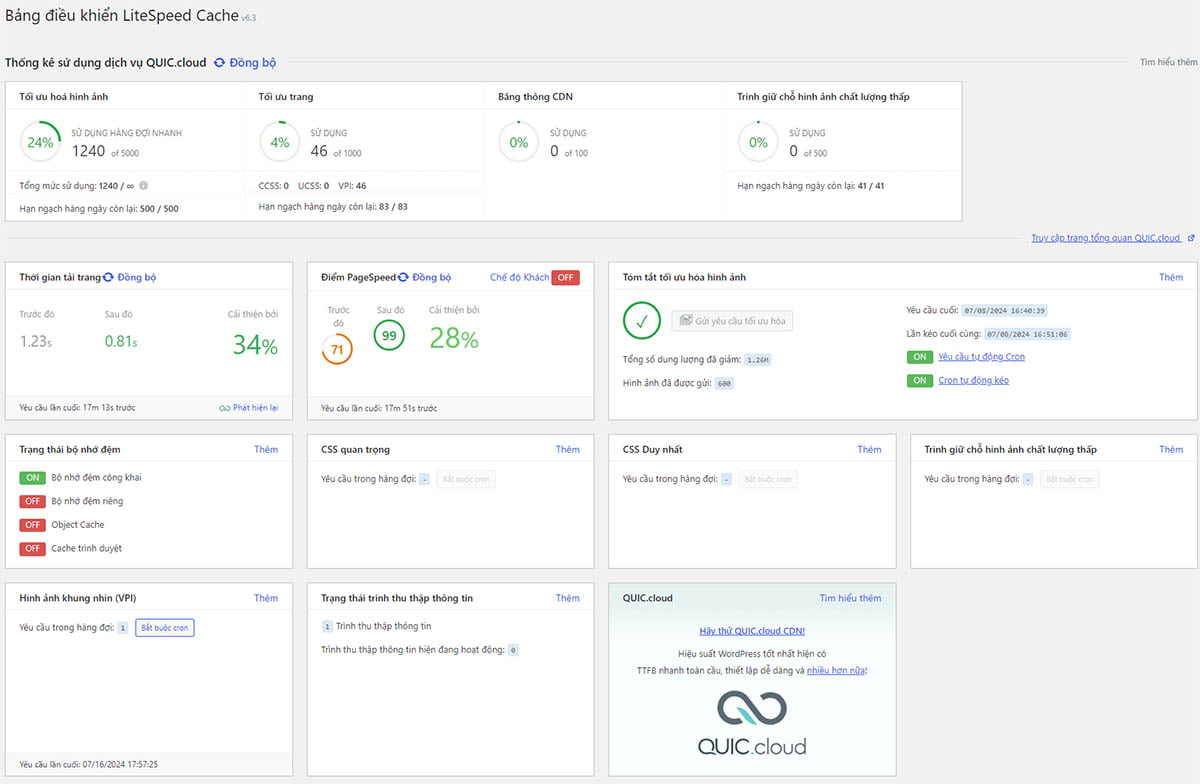Click Đồng bộ link for QUIC.cloud statistics
This screenshot has height=784, width=1200.
click(253, 63)
